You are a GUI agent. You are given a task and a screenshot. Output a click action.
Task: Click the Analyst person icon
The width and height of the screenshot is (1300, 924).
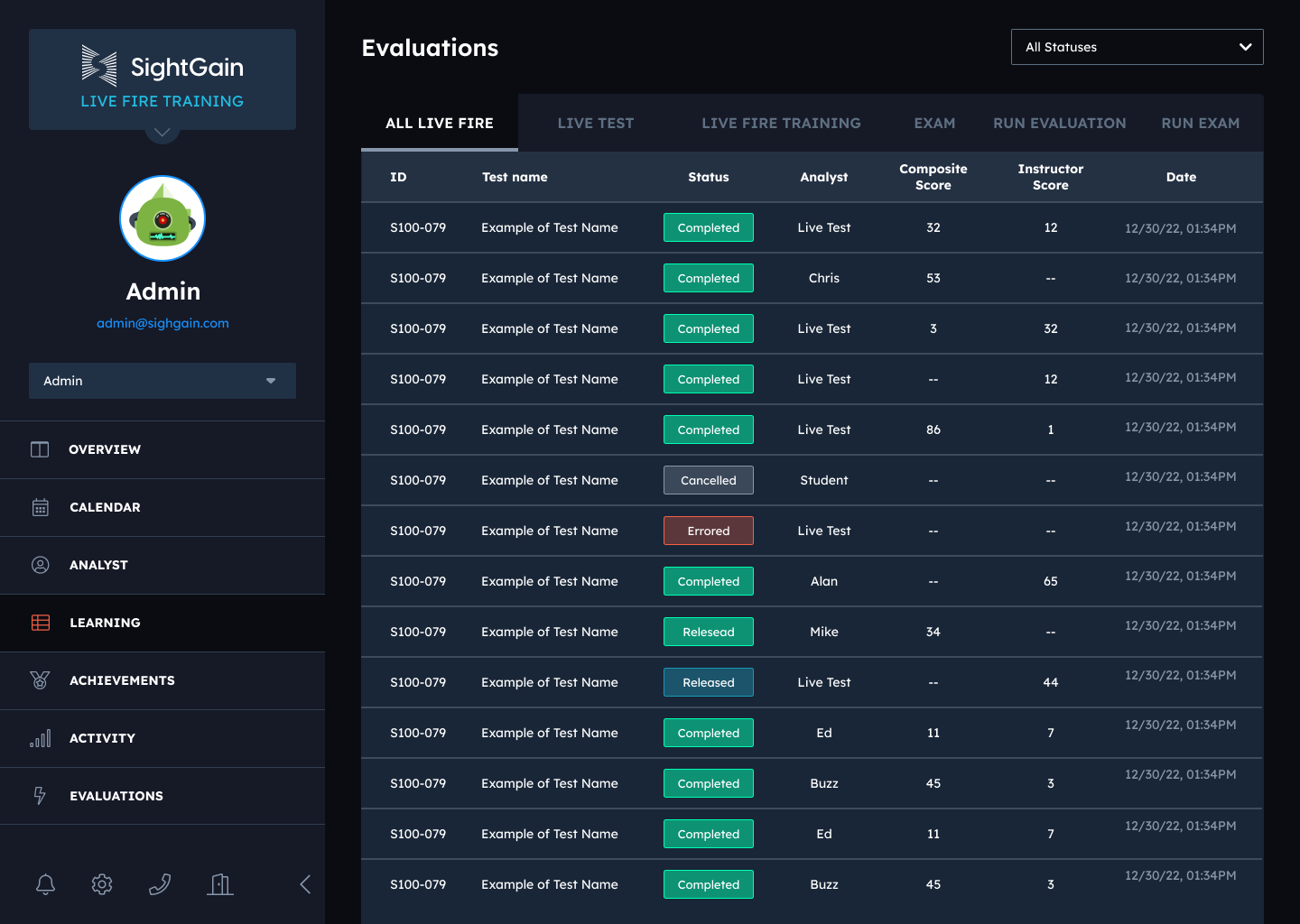(x=41, y=565)
